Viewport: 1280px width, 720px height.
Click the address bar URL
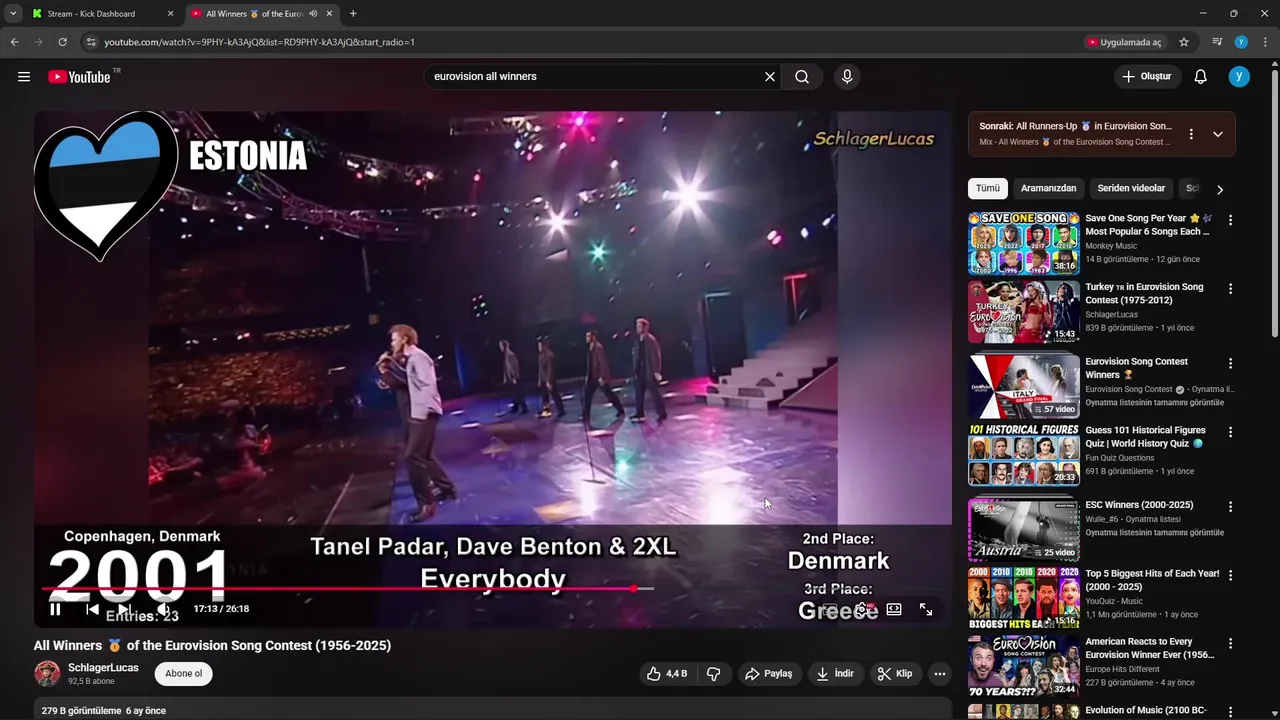[259, 42]
